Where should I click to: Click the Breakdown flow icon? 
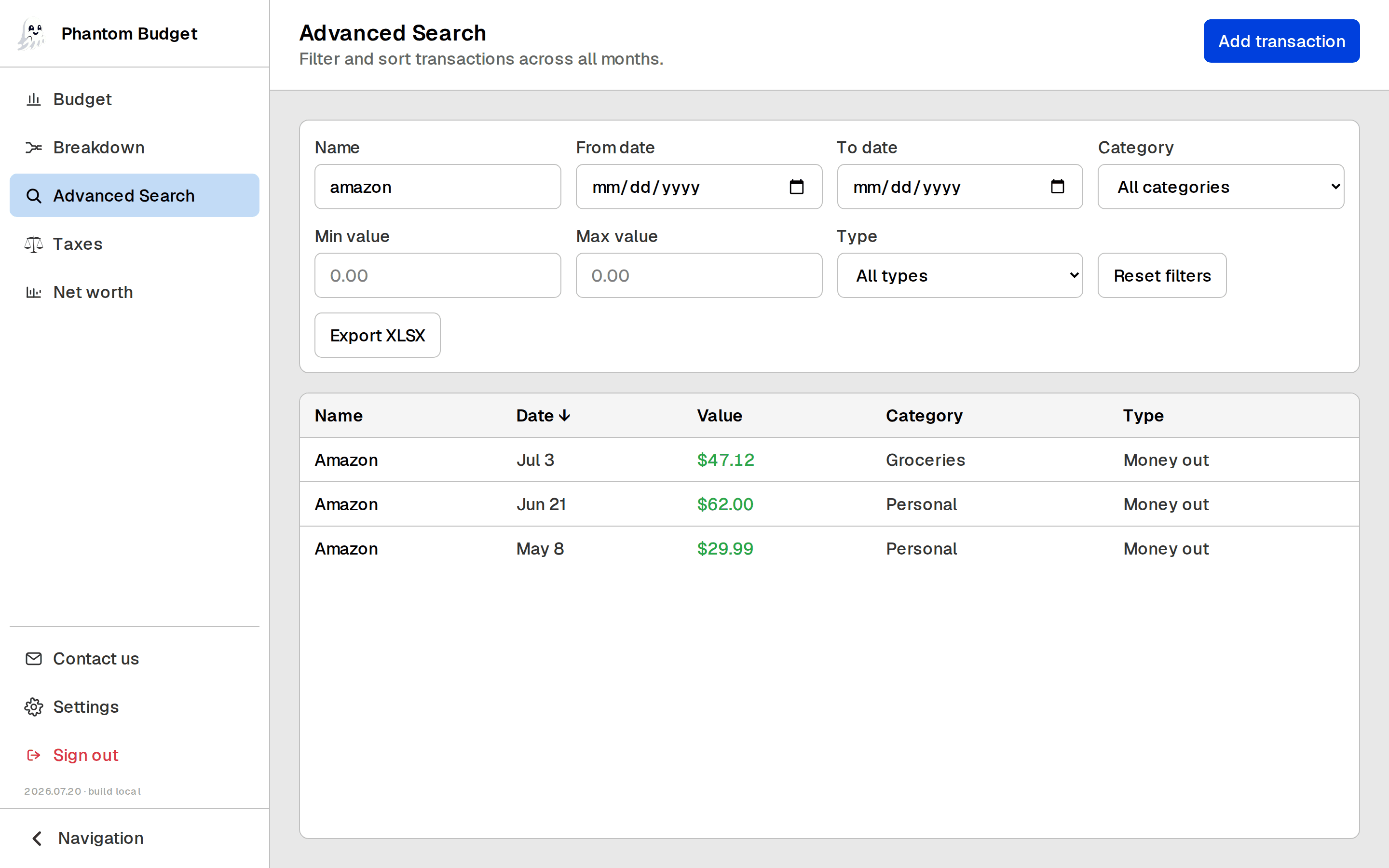34,148
